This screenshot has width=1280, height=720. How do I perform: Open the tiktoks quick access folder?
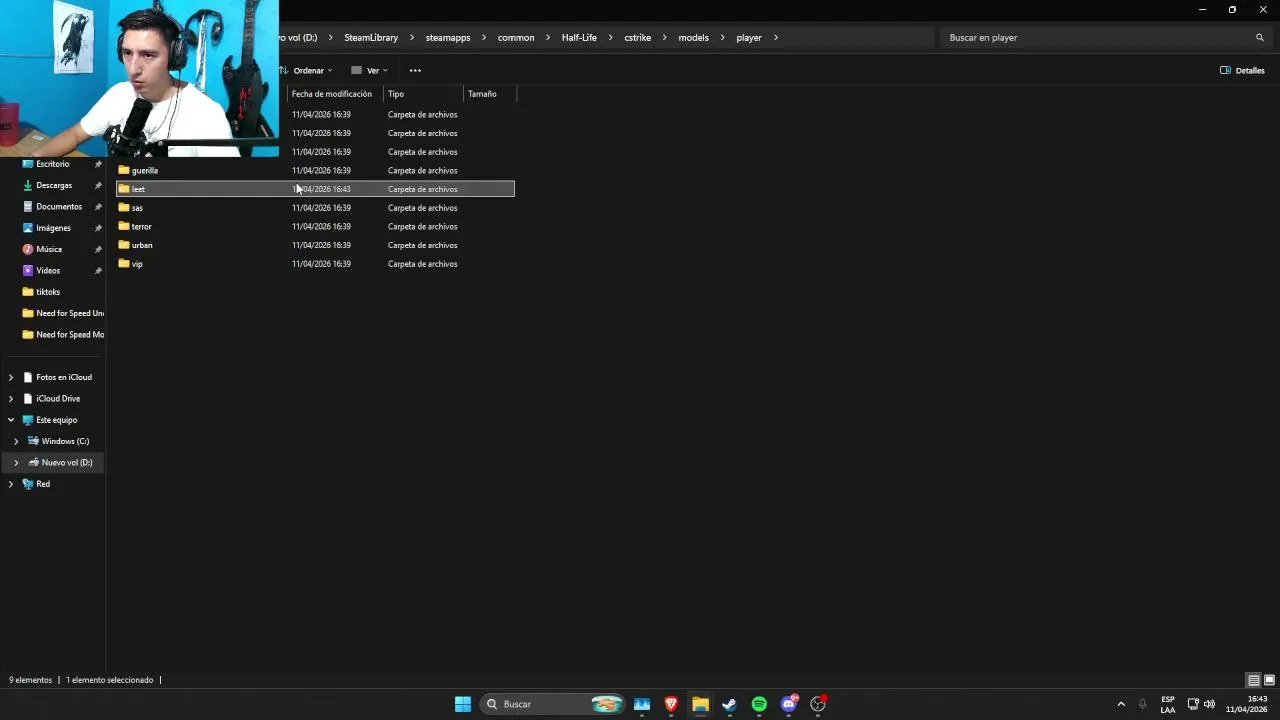coord(48,292)
